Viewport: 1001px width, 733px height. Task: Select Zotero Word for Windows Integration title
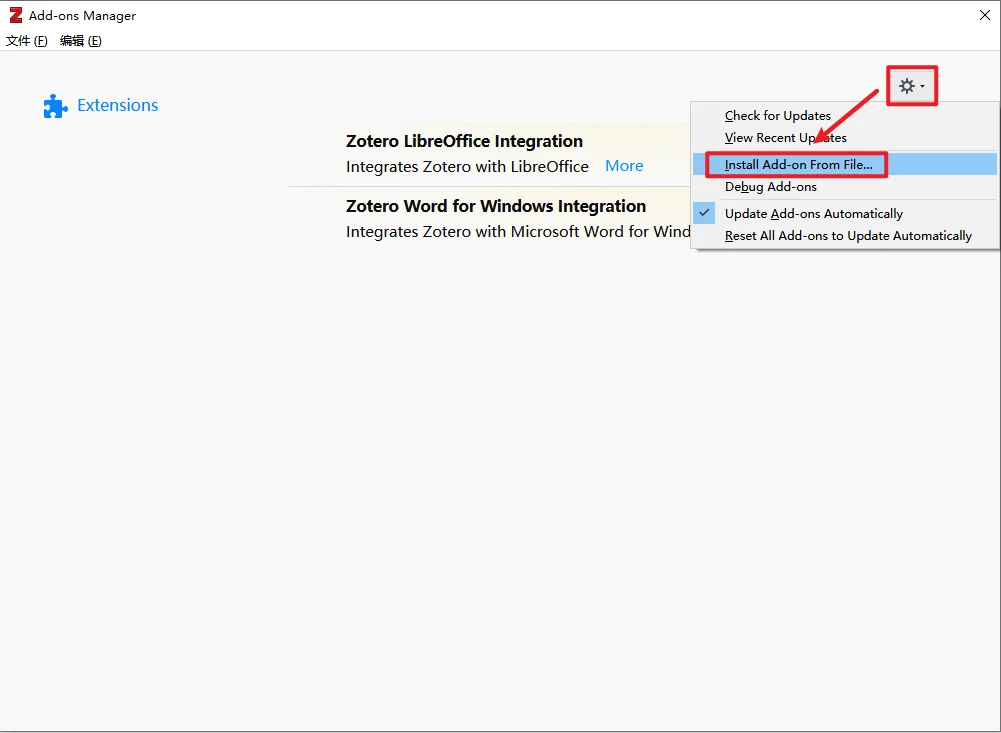[496, 206]
